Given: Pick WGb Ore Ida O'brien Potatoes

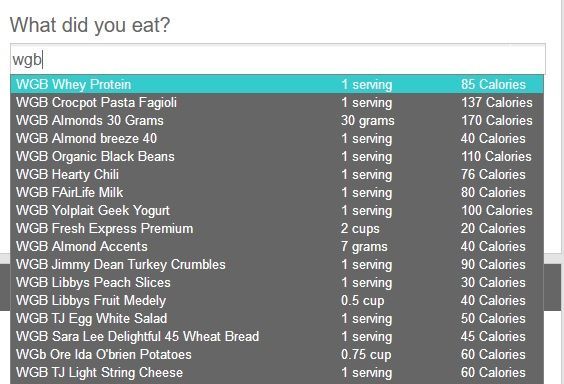Looking at the screenshot, I should [x=277, y=354].
